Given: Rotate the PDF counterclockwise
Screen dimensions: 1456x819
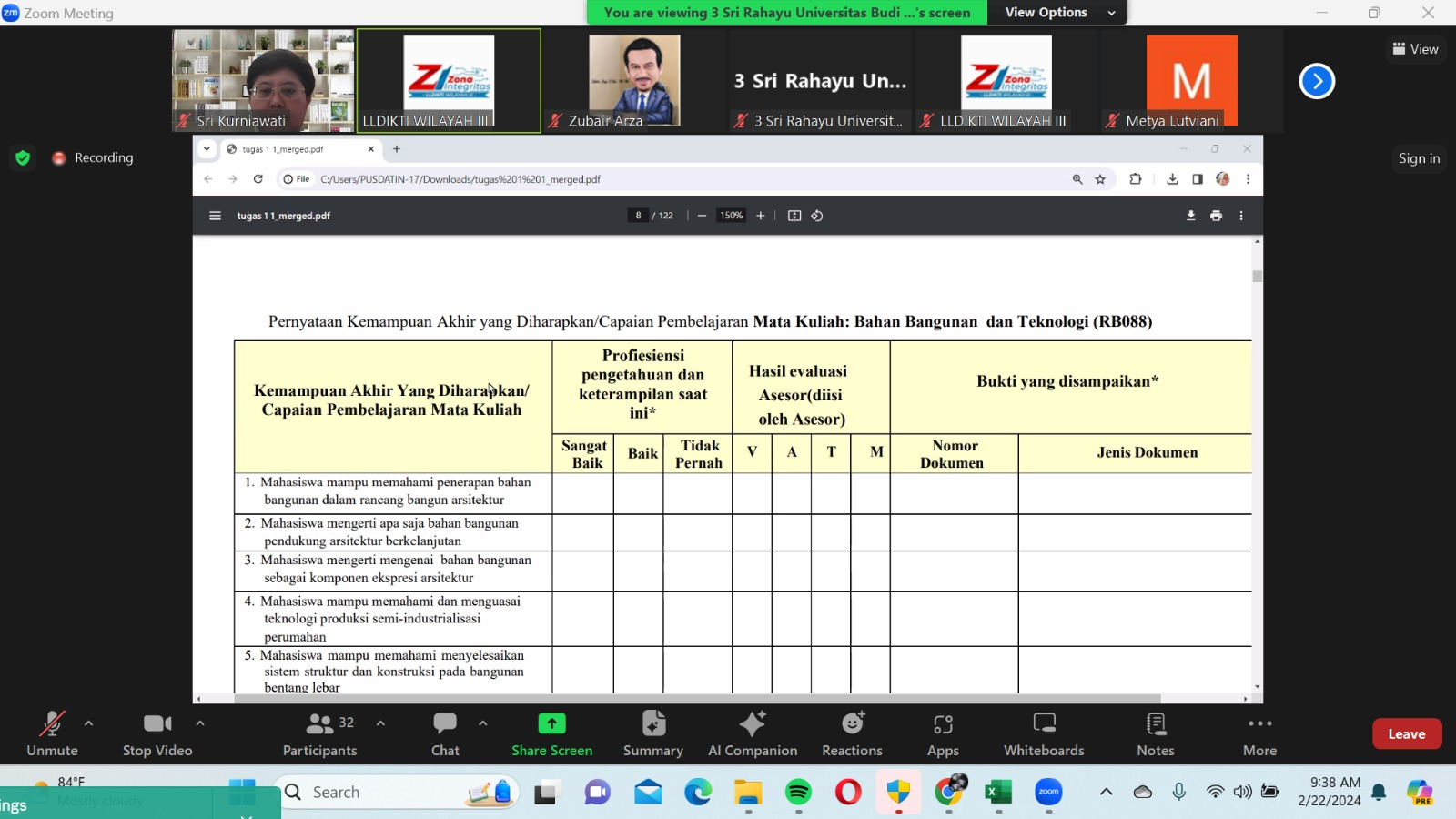Looking at the screenshot, I should [x=817, y=216].
